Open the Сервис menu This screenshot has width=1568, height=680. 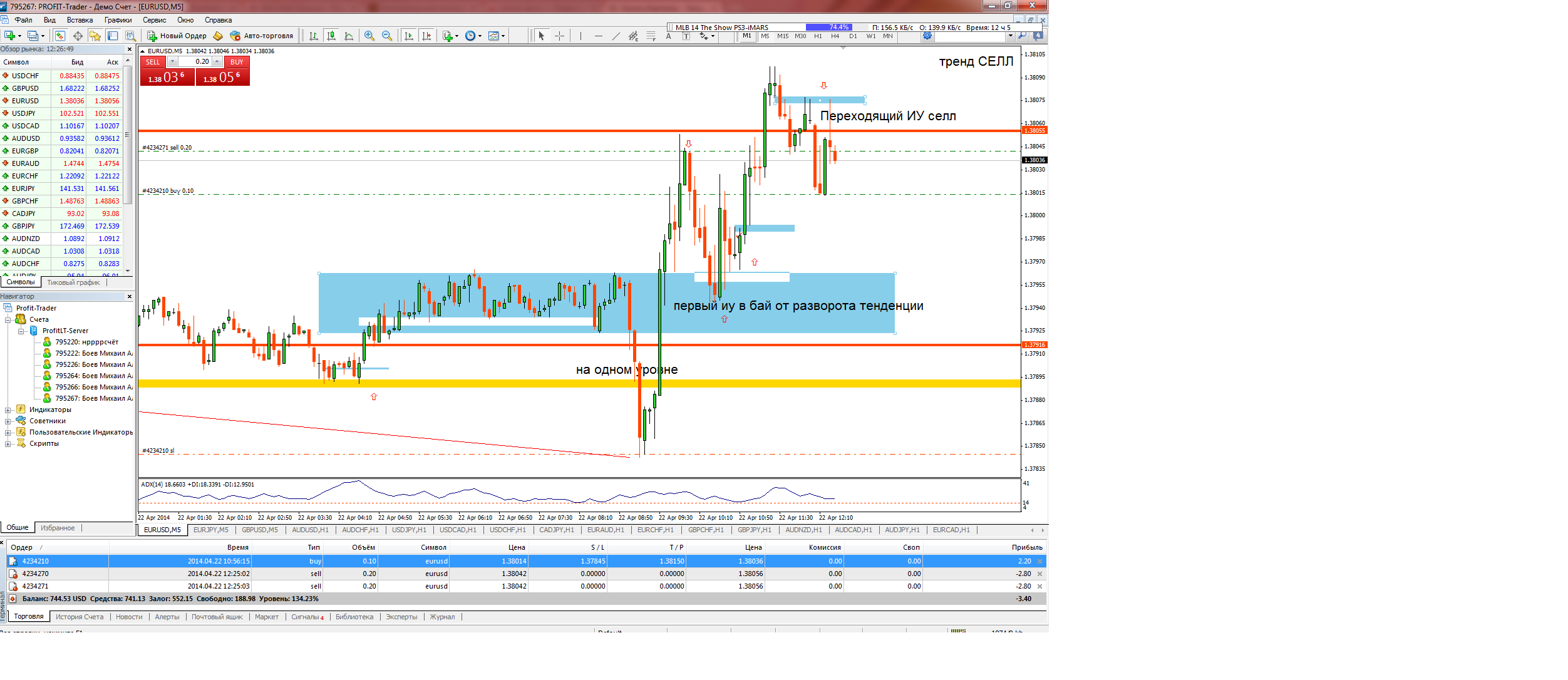(x=154, y=20)
